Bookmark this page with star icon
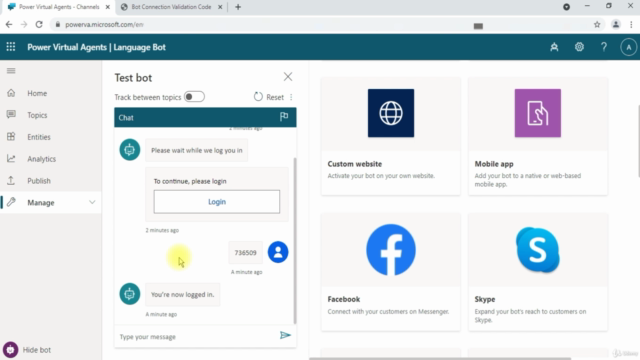640x360 pixels. 597,24
